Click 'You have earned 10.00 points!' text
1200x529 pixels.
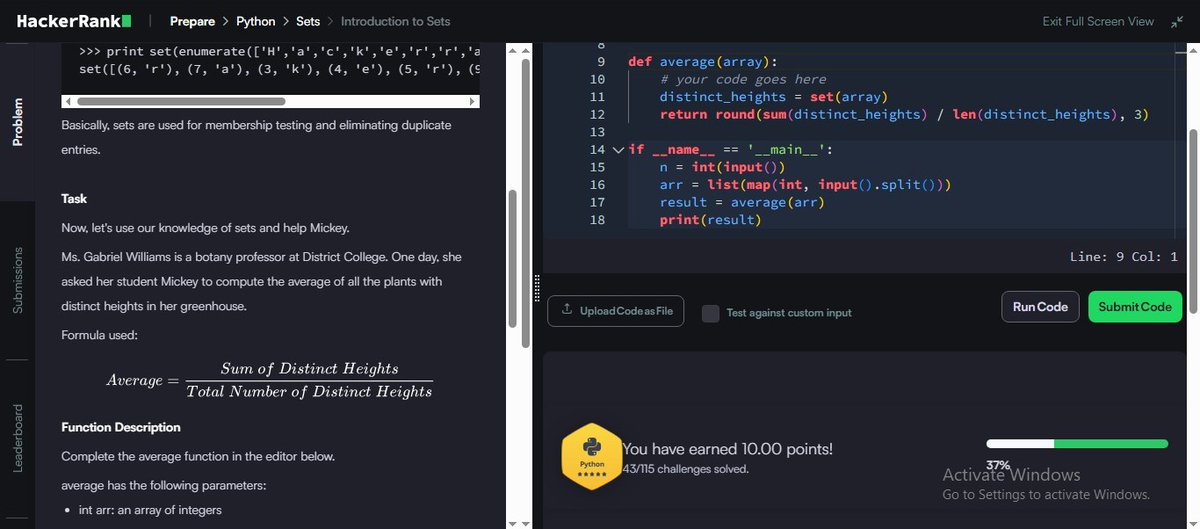coord(727,450)
